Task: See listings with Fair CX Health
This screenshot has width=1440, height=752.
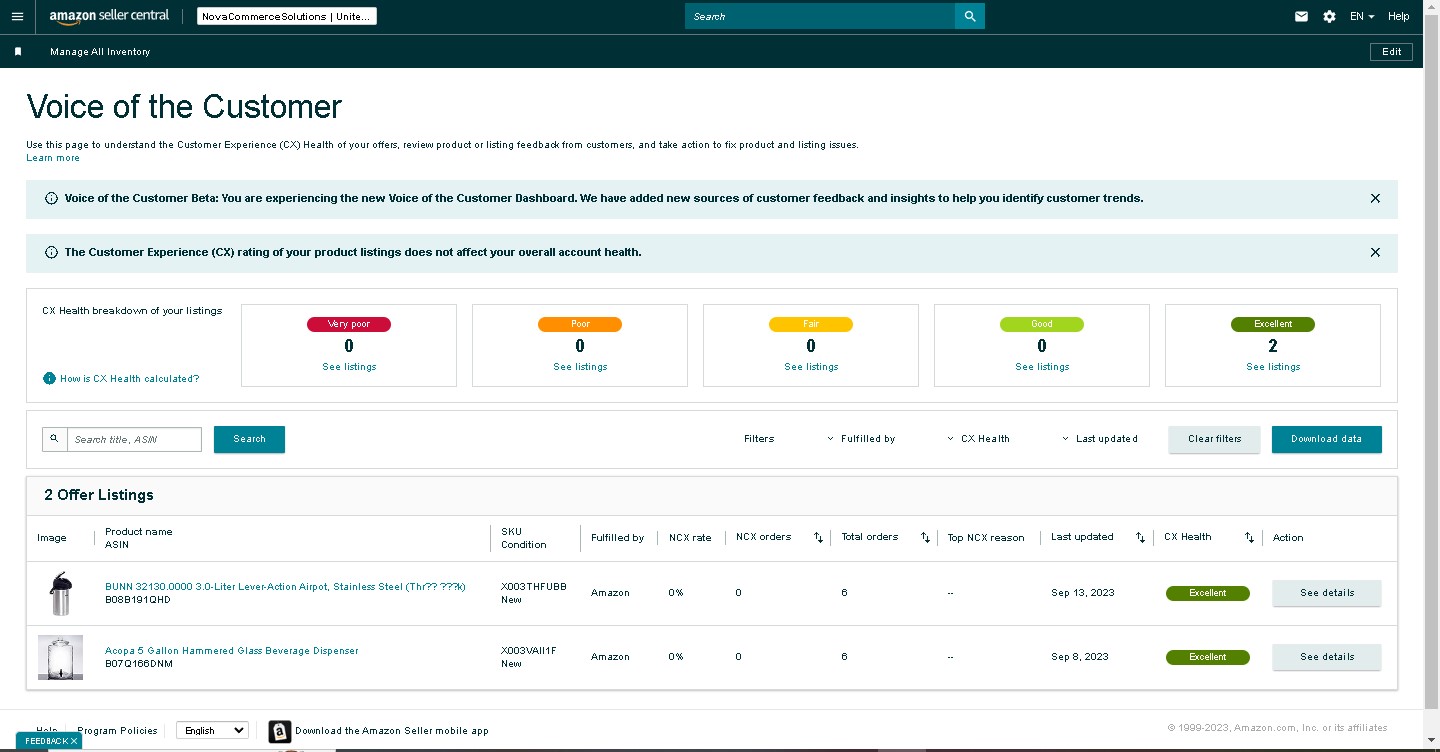Action: (x=811, y=367)
